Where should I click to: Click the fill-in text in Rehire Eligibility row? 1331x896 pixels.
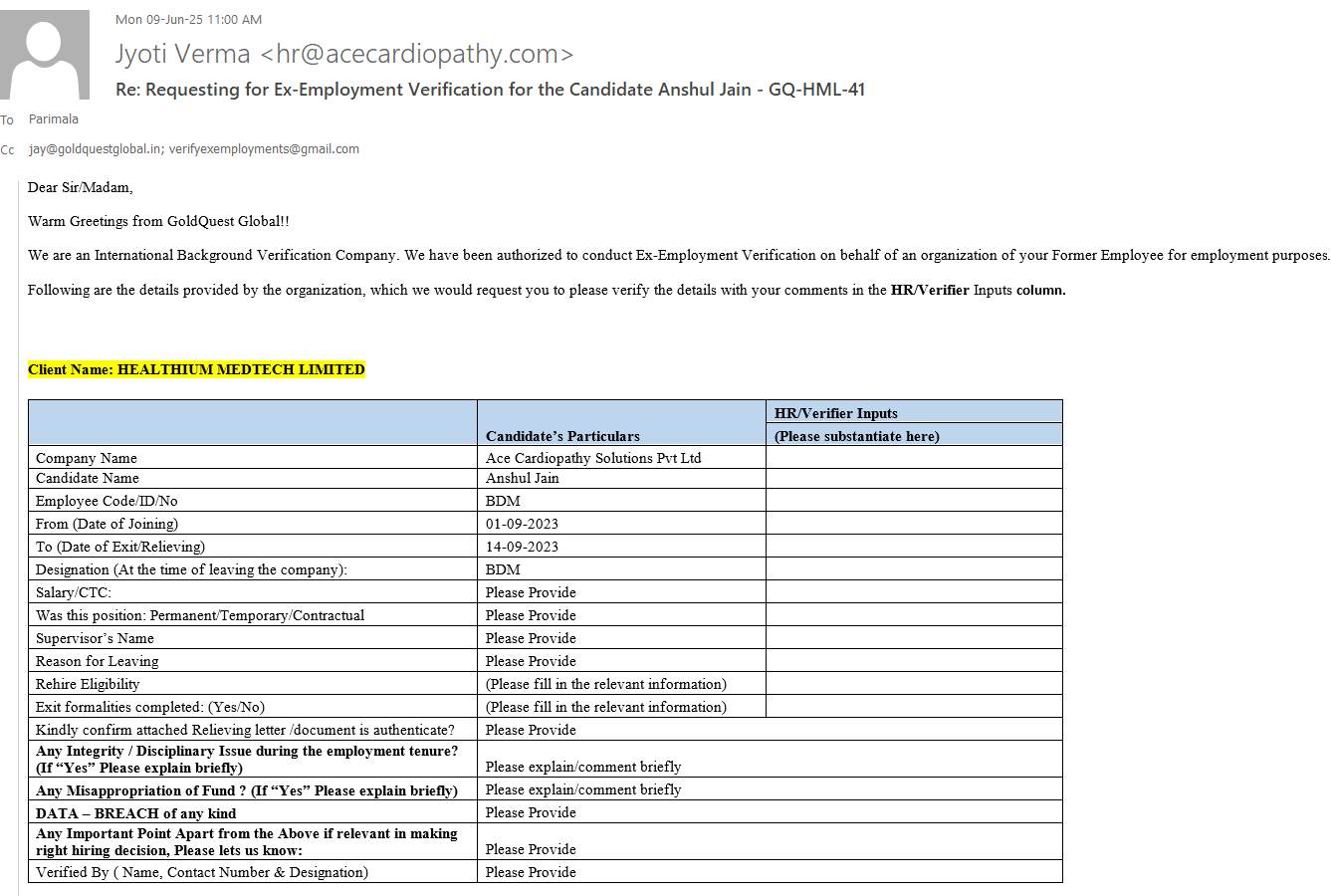pos(606,684)
